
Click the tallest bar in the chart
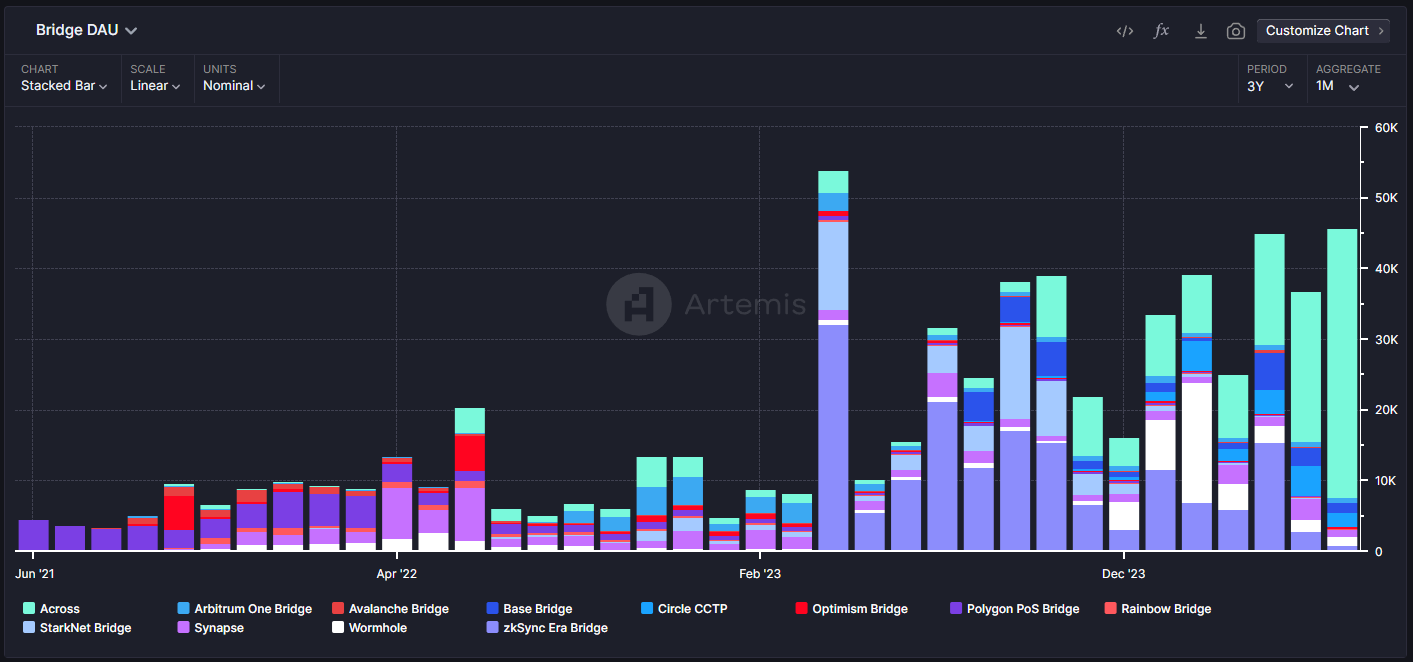click(833, 360)
